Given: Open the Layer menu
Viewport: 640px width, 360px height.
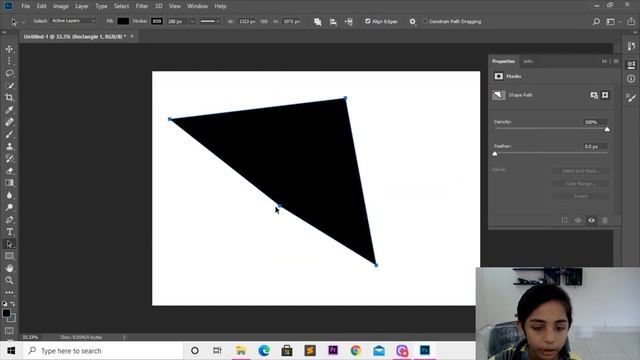Looking at the screenshot, I should pos(82,6).
